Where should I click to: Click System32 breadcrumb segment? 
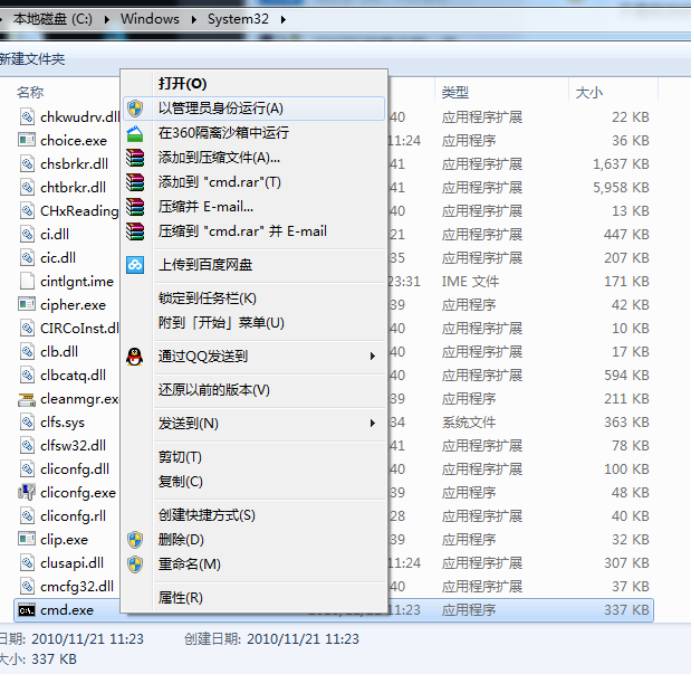click(238, 19)
